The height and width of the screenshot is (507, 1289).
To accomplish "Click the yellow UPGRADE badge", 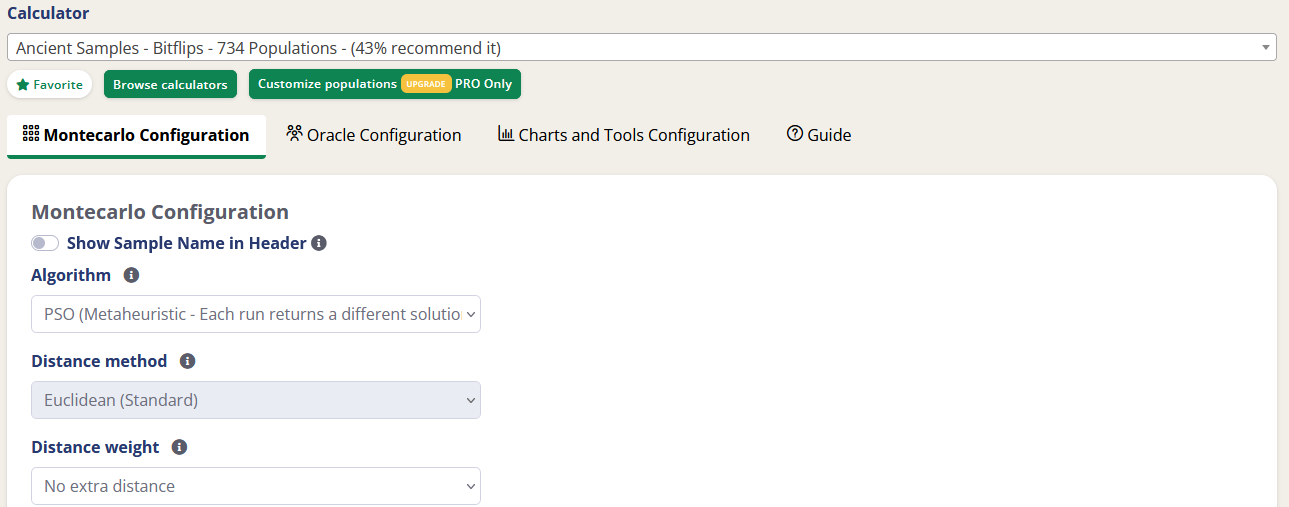I will pyautogui.click(x=426, y=84).
